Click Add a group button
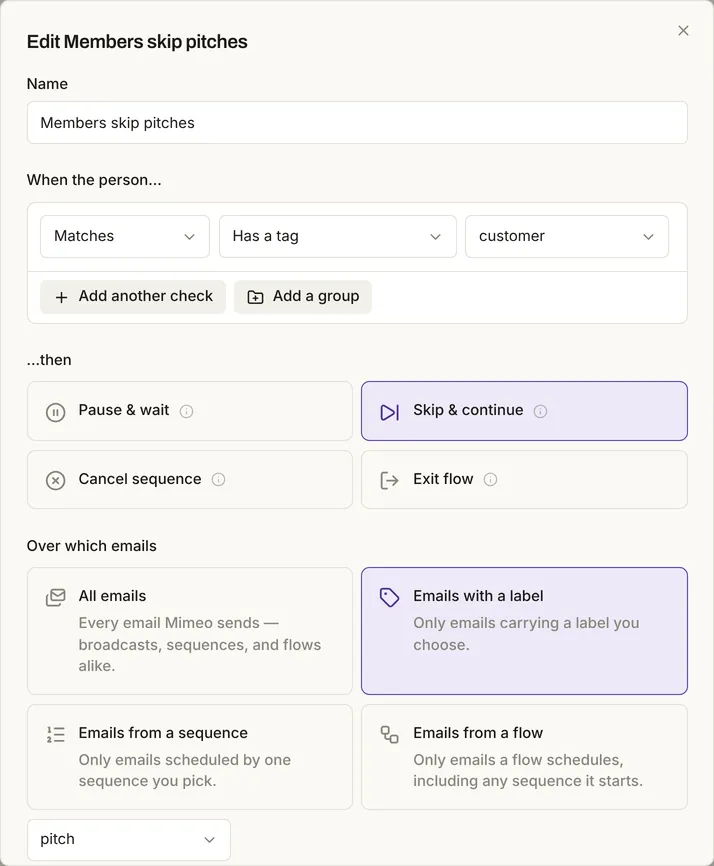Screen dimensions: 714x866 303,297
